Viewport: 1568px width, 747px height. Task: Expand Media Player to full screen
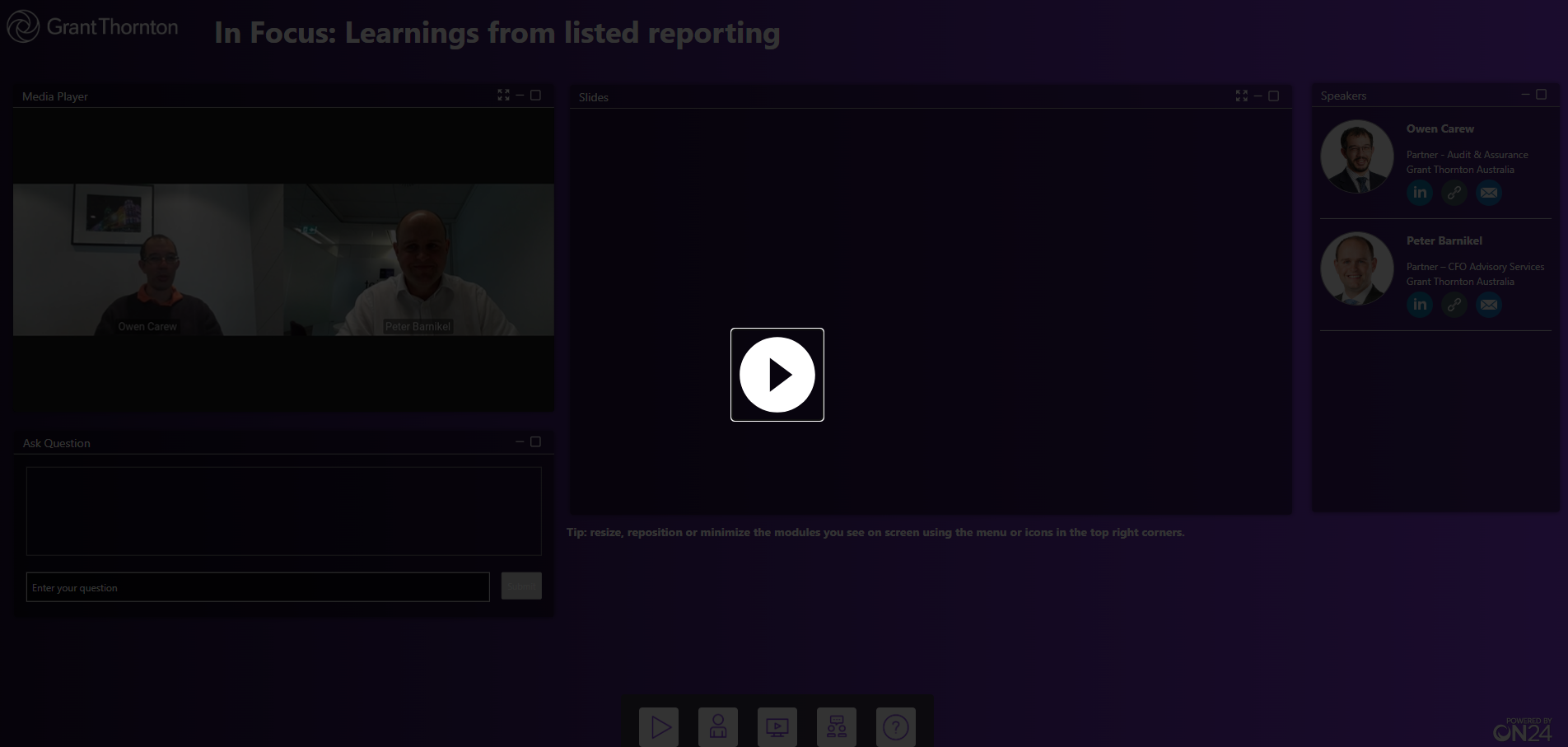[503, 96]
